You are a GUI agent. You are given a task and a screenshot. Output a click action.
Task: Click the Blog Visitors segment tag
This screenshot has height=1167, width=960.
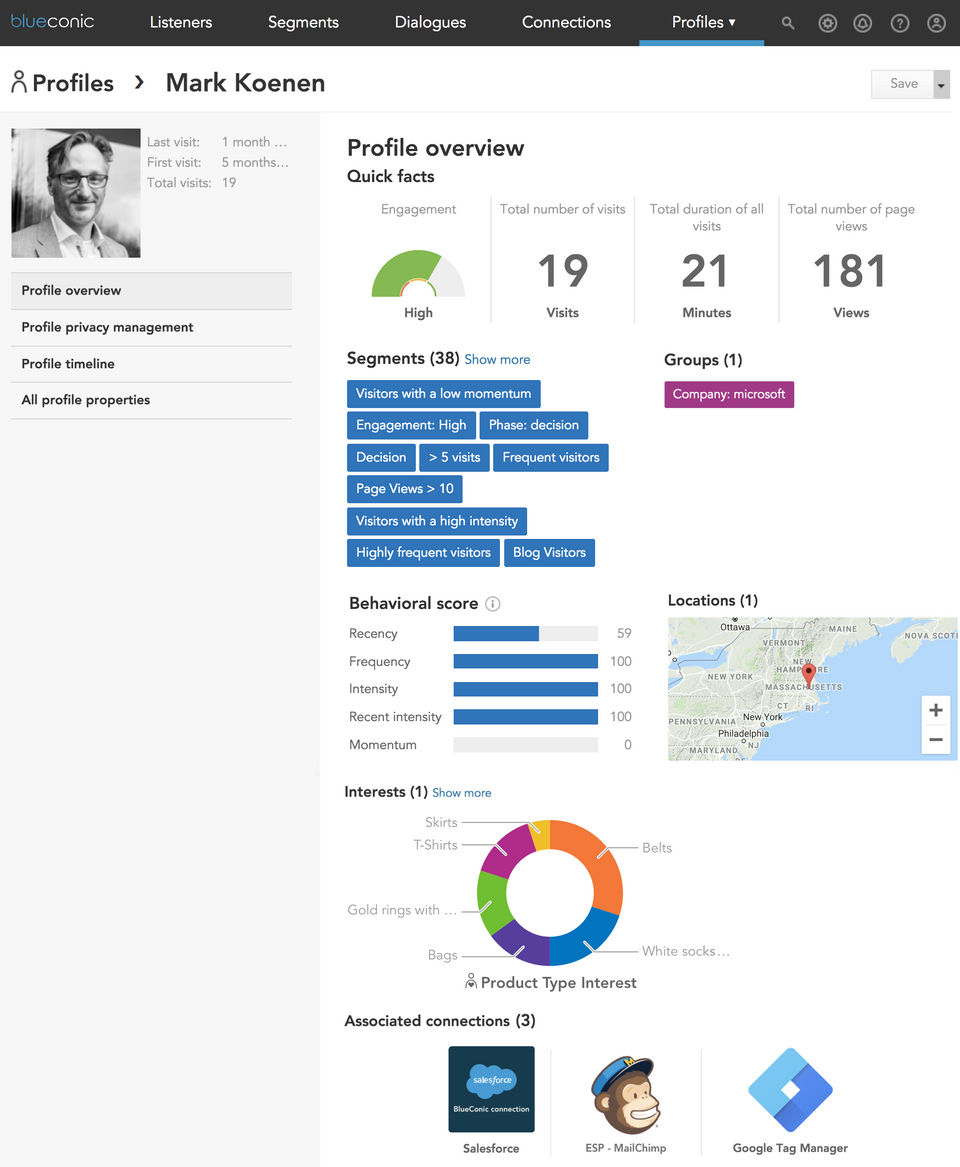pos(549,552)
